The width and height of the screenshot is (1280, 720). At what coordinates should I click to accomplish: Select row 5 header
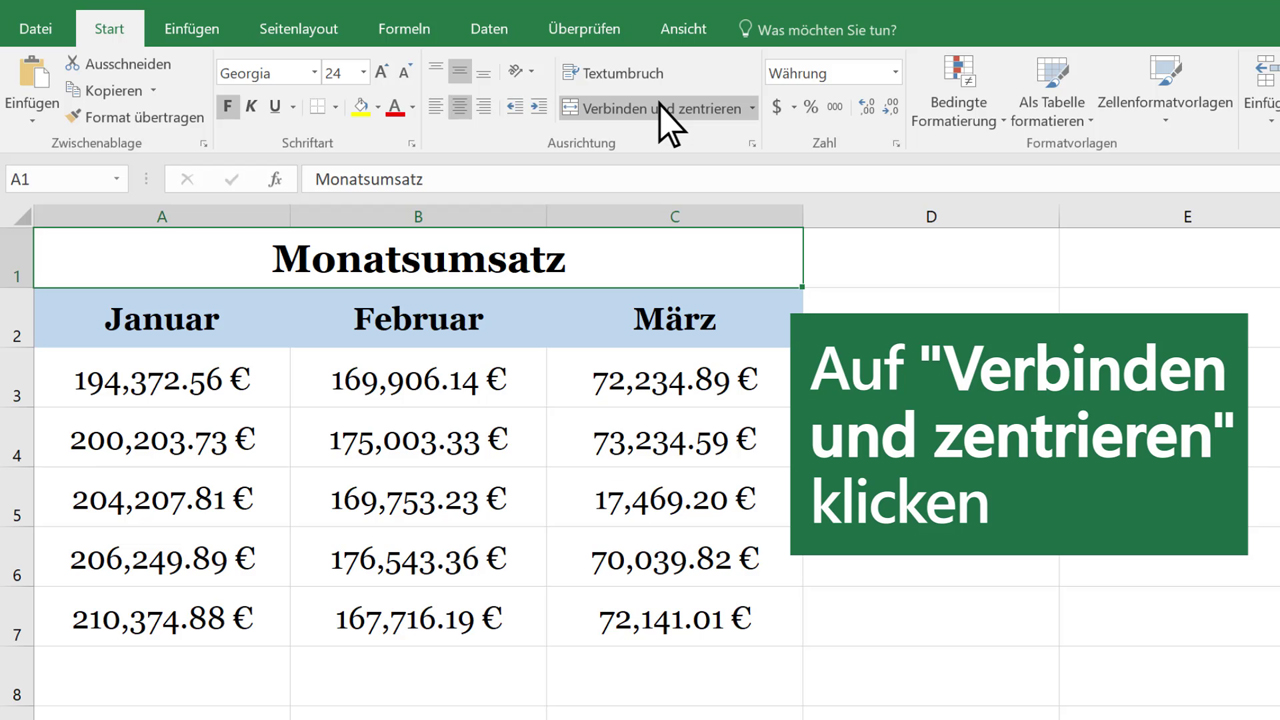(x=16, y=498)
